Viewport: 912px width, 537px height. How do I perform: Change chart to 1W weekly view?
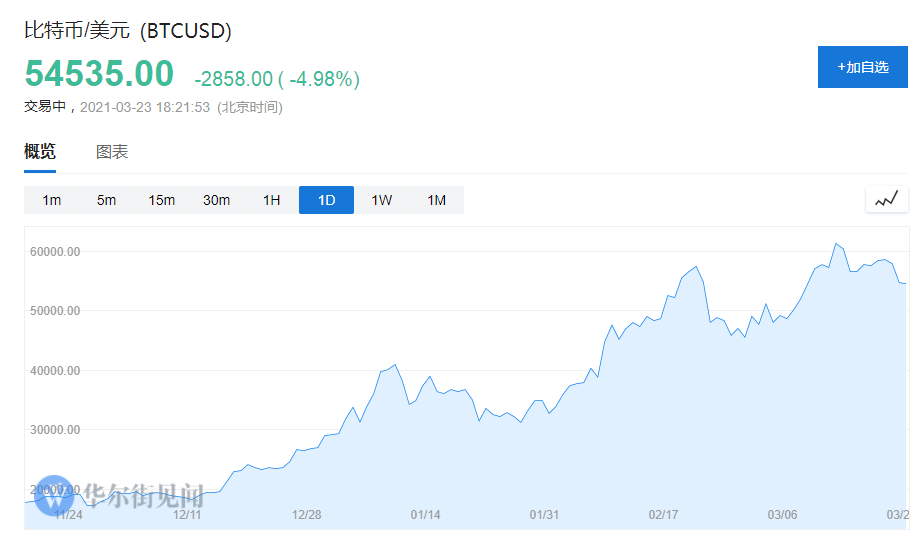click(382, 200)
